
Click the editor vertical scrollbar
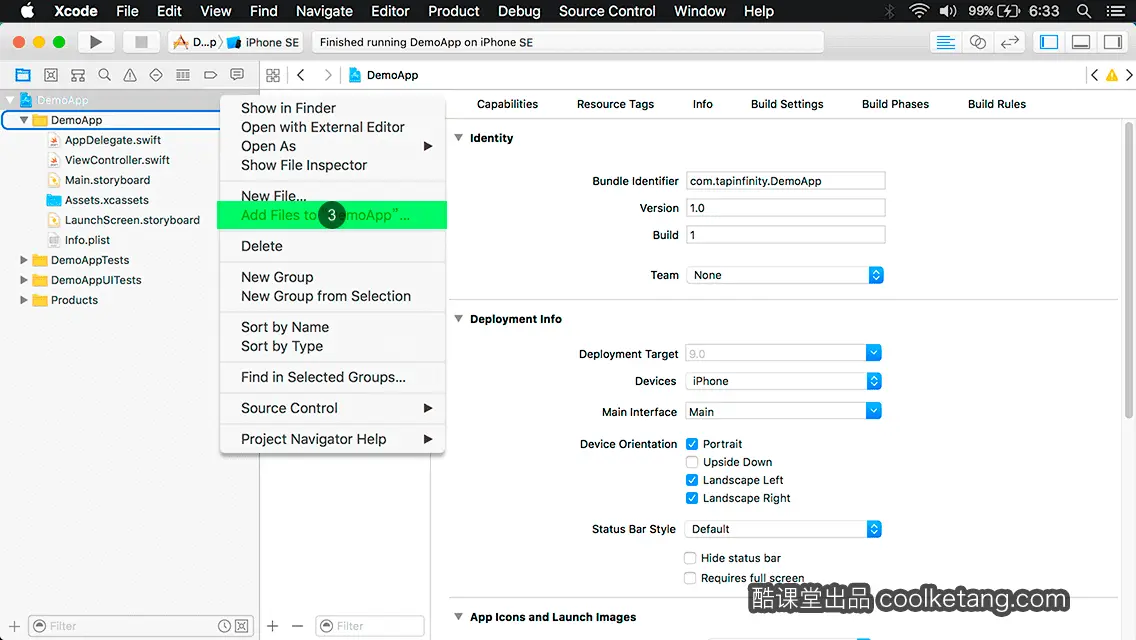pyautogui.click(x=1129, y=268)
